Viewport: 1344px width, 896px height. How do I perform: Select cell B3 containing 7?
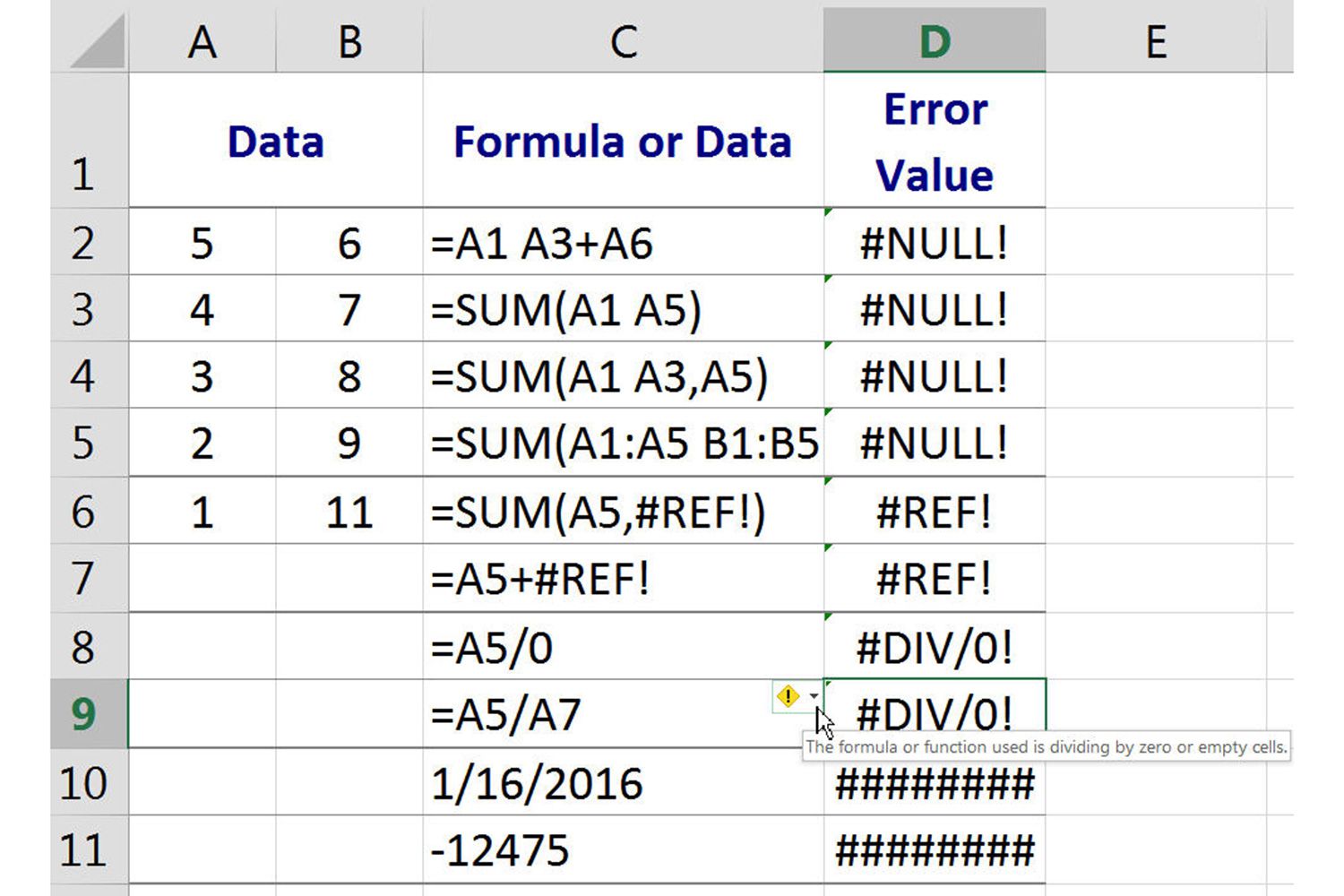(349, 309)
